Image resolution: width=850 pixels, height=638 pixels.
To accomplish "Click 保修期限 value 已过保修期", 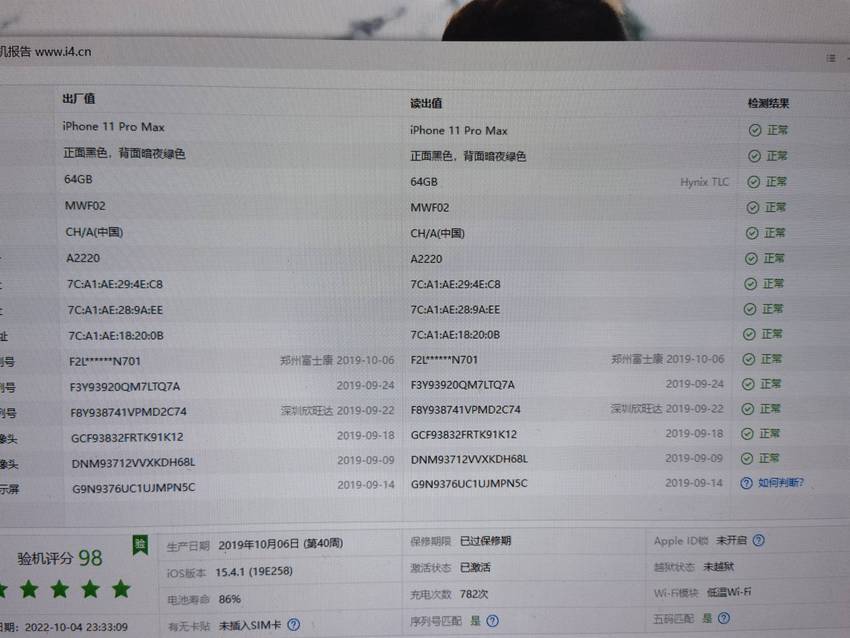I will (x=485, y=541).
